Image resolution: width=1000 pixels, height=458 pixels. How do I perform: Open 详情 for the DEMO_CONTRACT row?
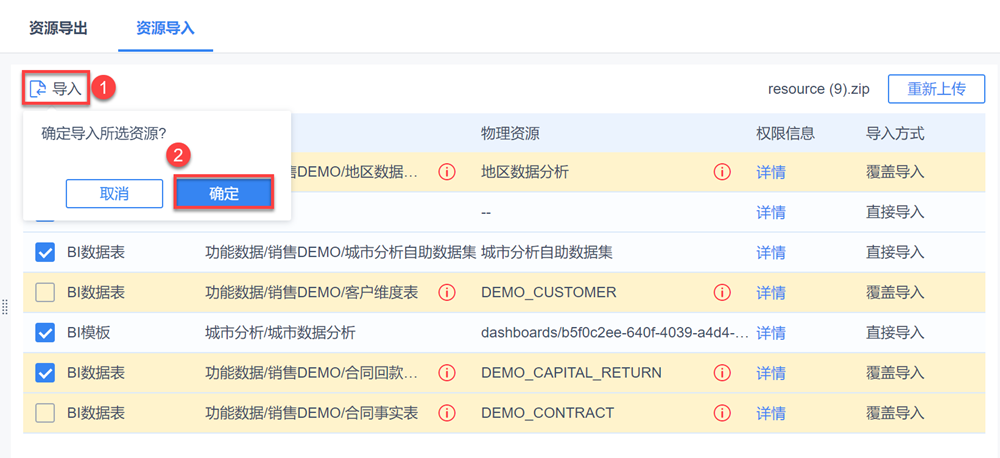pyautogui.click(x=770, y=412)
